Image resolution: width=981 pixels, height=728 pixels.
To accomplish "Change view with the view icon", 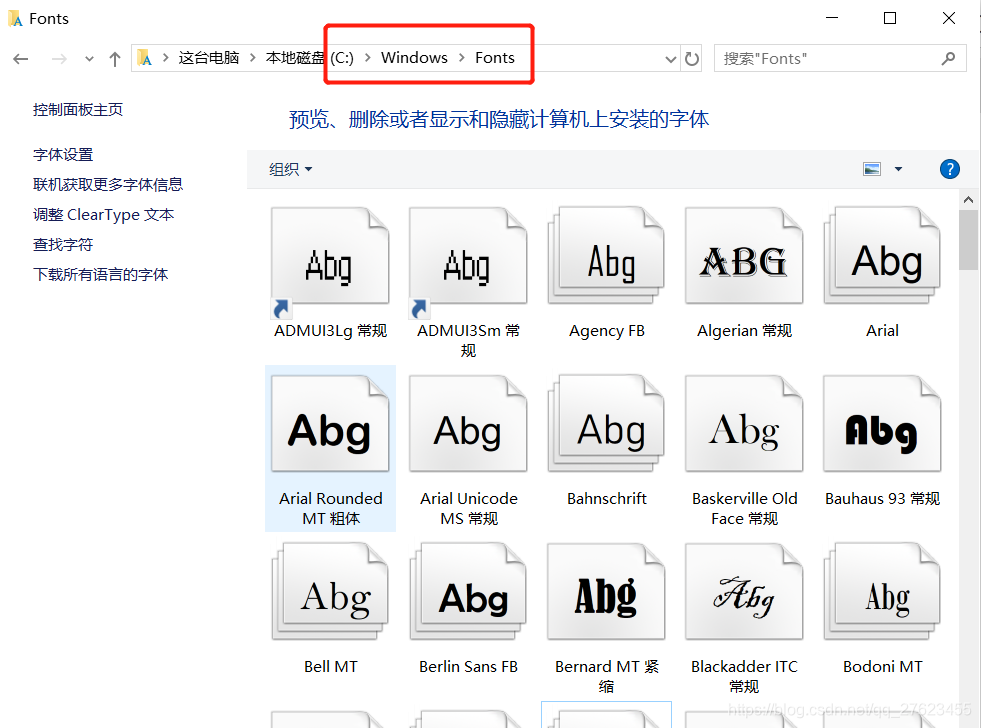I will (872, 169).
